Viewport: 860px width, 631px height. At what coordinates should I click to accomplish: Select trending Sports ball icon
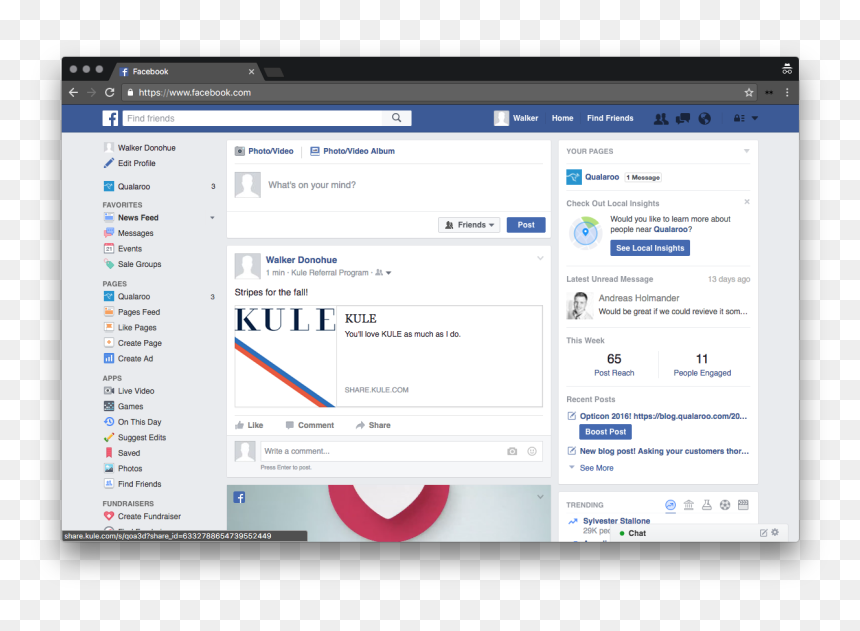tap(725, 505)
